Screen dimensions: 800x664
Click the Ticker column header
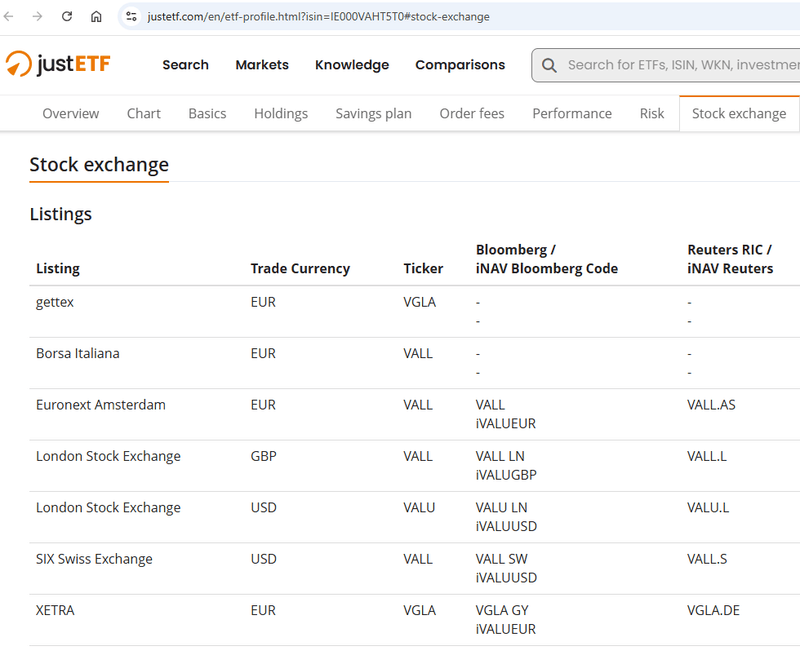coord(423,268)
